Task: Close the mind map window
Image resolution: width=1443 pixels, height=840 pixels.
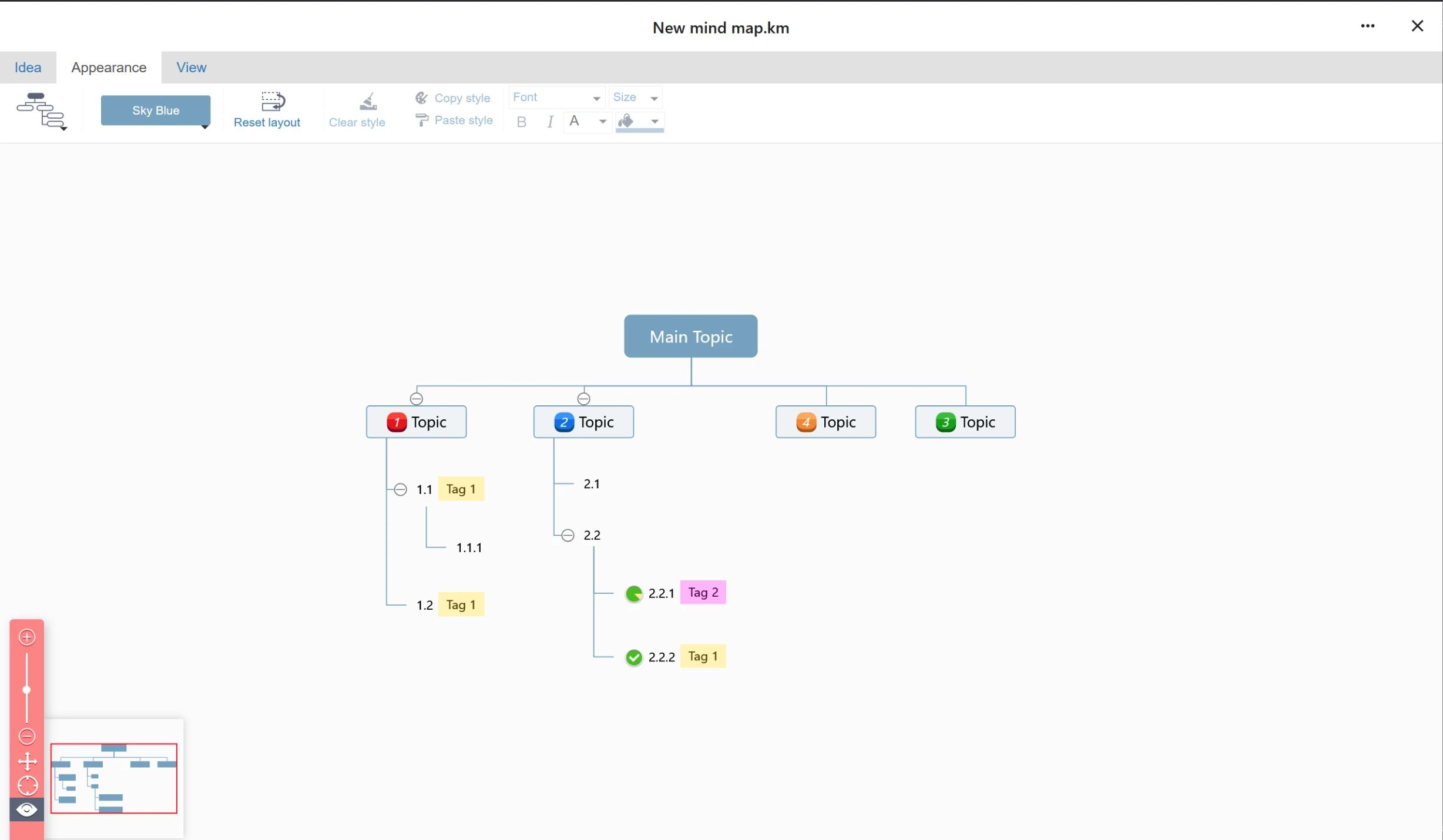Action: point(1417,26)
